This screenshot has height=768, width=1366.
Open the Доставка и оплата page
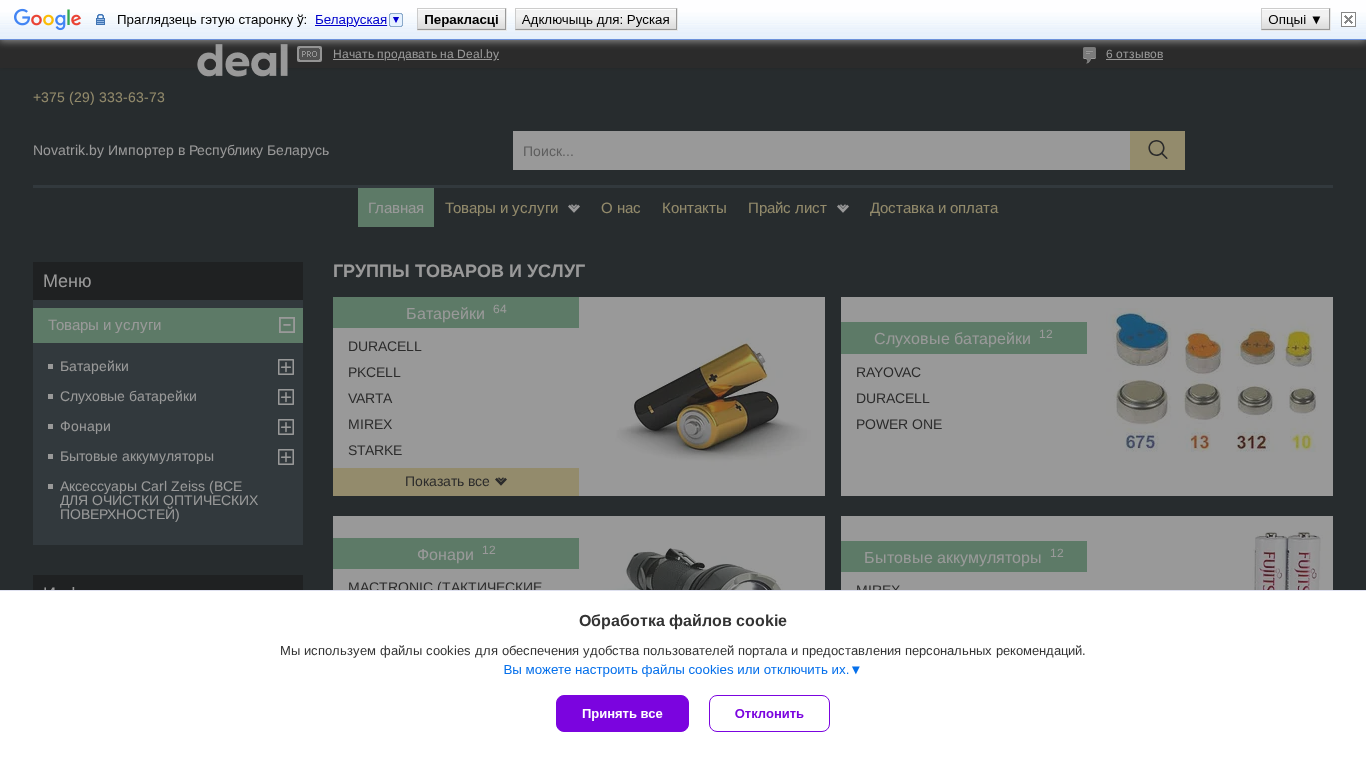(934, 208)
